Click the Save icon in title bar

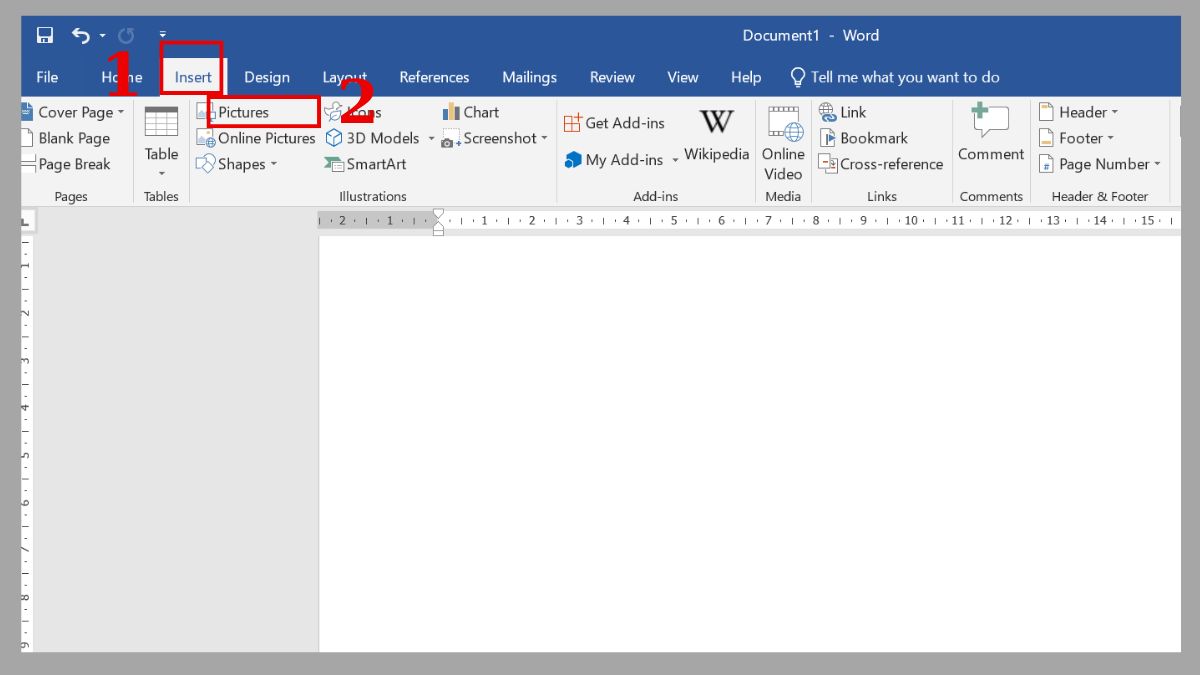45,36
